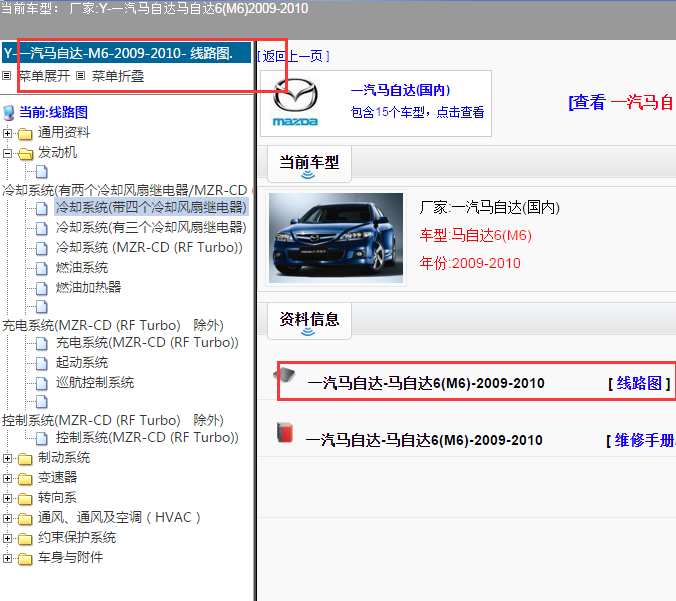
Task: Click 菜单展开 to expand menu
Action: [44, 76]
